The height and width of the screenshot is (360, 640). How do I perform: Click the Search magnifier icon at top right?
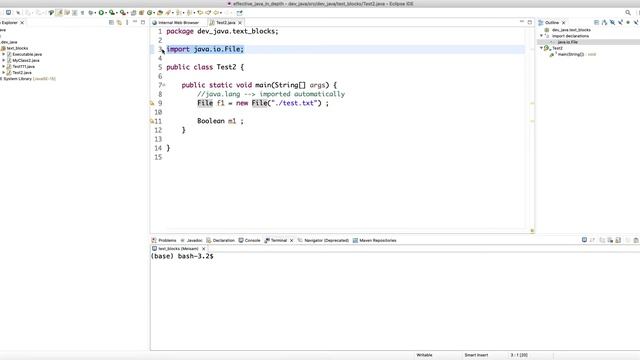(628, 13)
